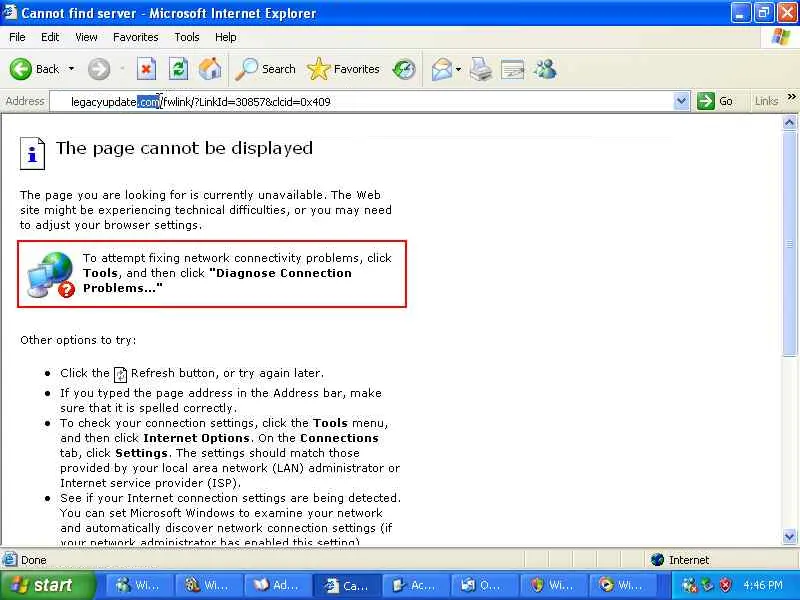
Task: Open the Edit menu
Action: pos(50,37)
